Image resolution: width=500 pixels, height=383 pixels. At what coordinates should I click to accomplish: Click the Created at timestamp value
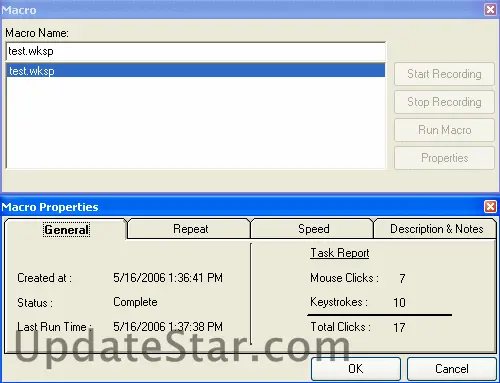(168, 278)
